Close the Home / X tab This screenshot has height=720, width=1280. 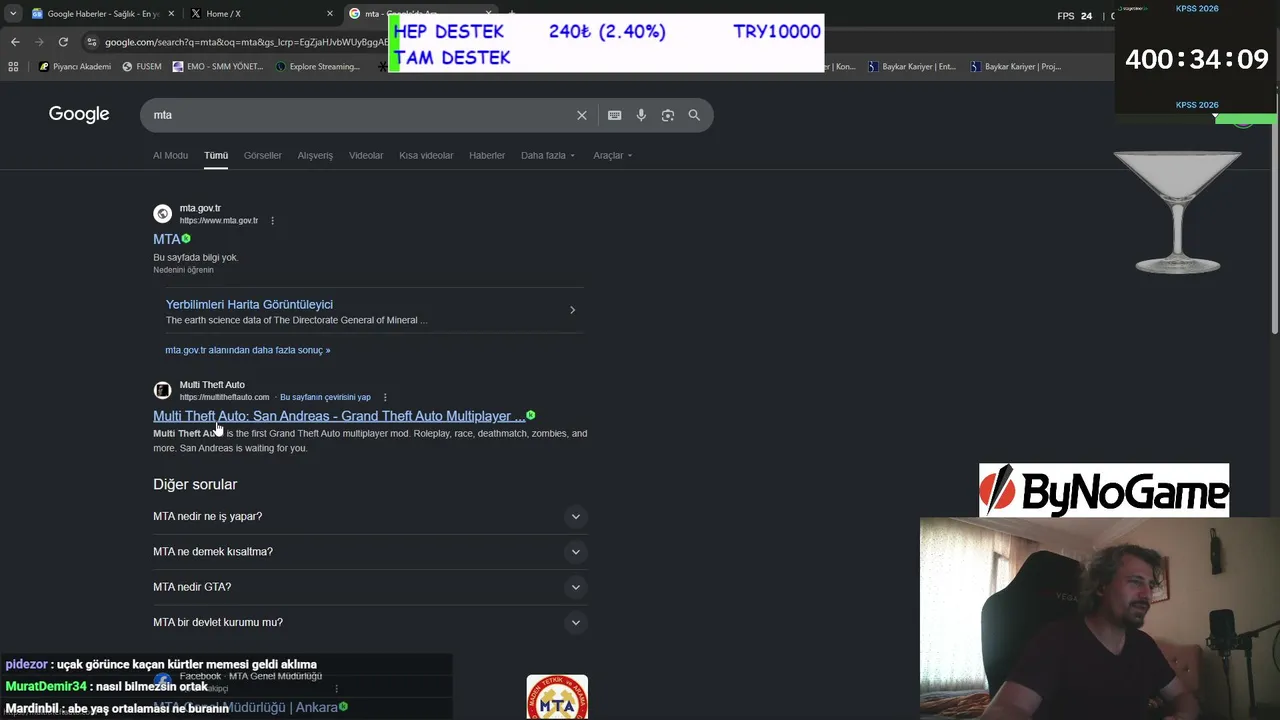coord(330,14)
